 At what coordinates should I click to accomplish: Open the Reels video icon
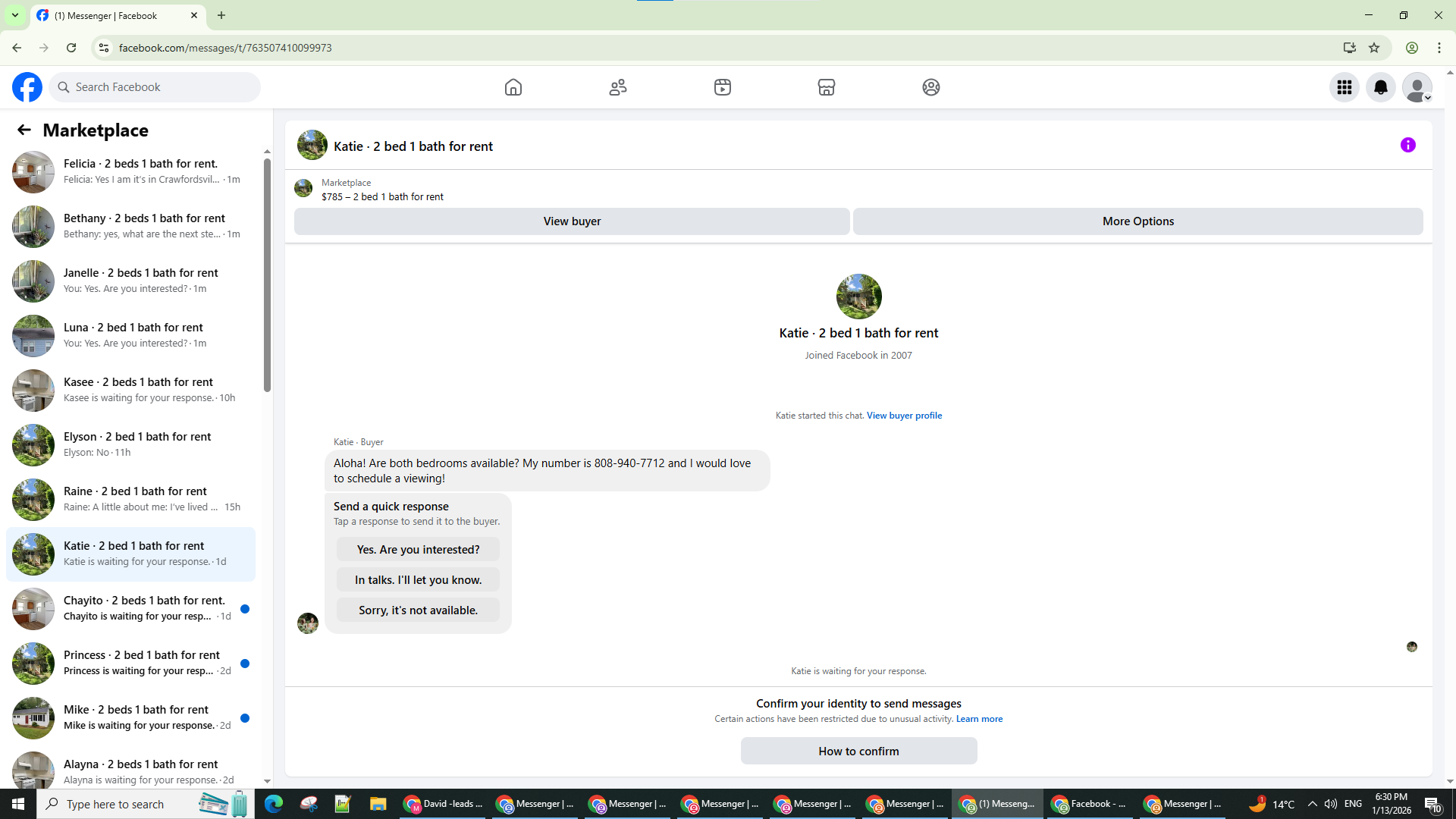click(x=723, y=87)
